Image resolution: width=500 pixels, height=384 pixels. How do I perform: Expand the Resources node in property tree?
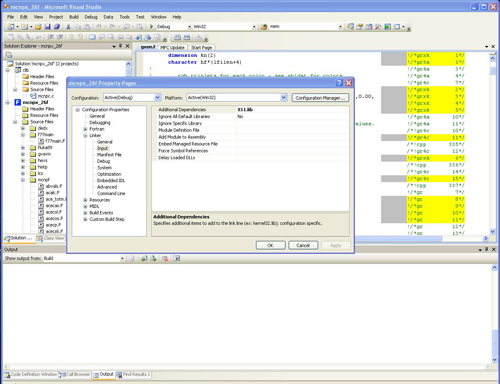tap(85, 200)
